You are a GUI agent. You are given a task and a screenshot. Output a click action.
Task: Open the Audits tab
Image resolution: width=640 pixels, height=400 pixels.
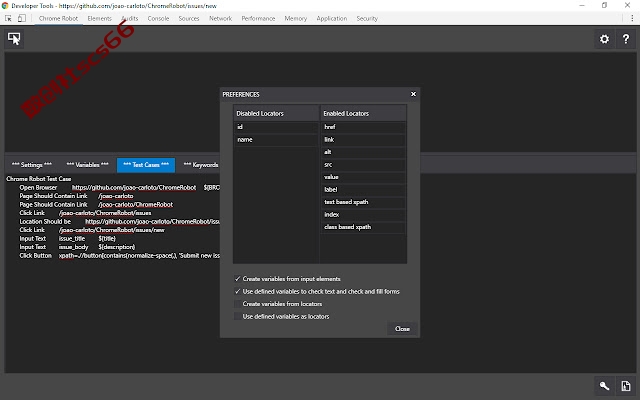coord(130,18)
